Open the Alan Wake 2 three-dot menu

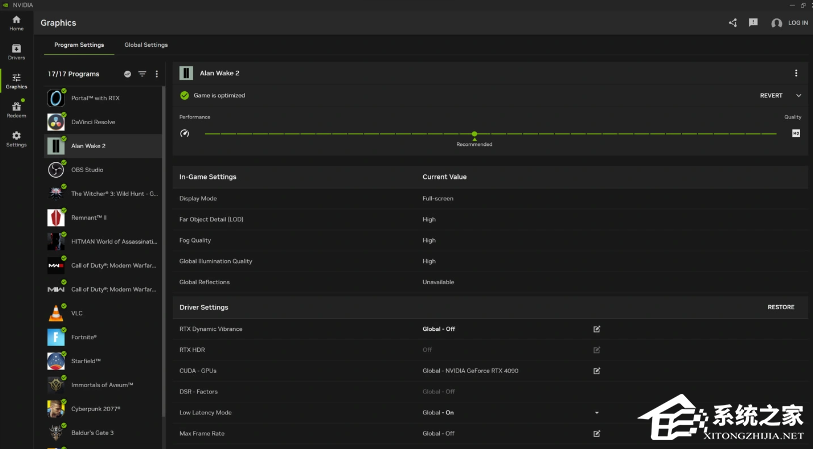tap(796, 73)
